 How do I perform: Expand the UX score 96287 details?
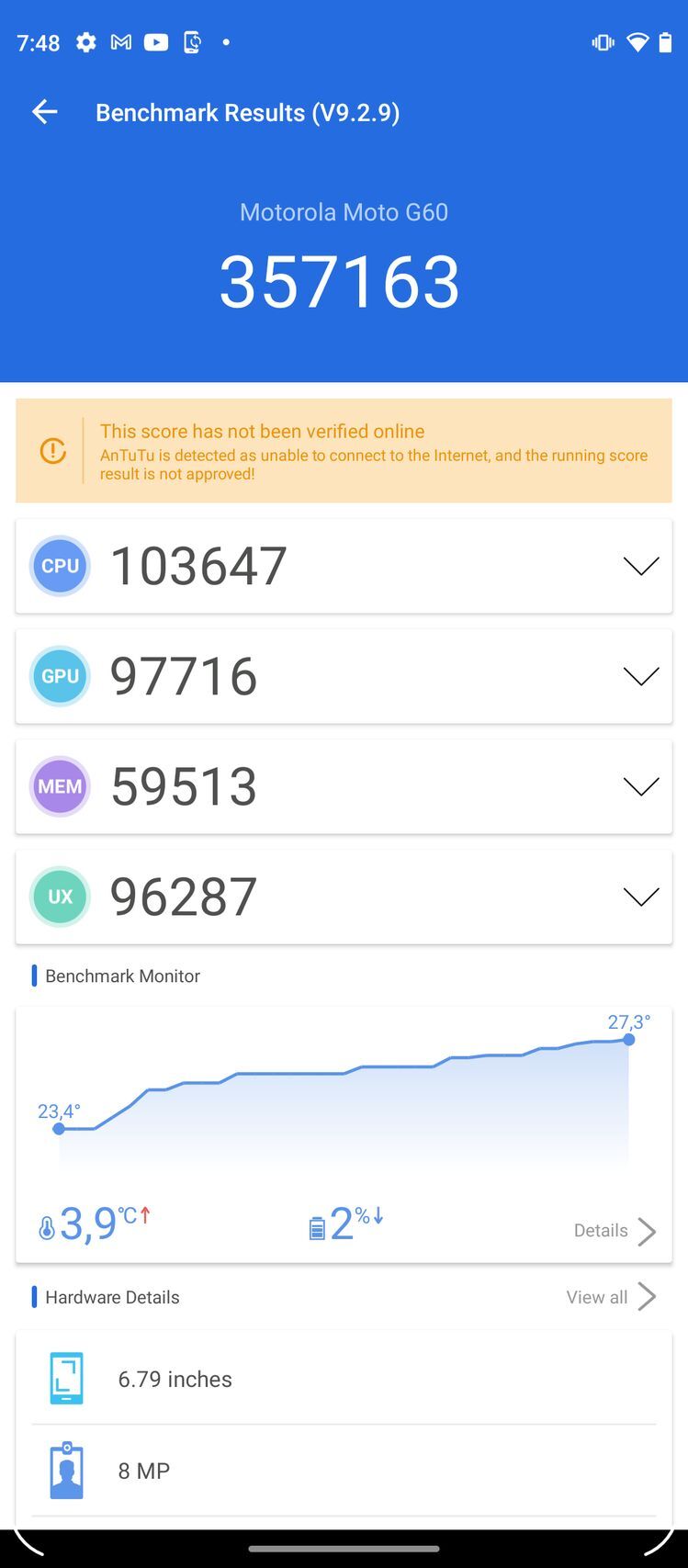click(640, 897)
